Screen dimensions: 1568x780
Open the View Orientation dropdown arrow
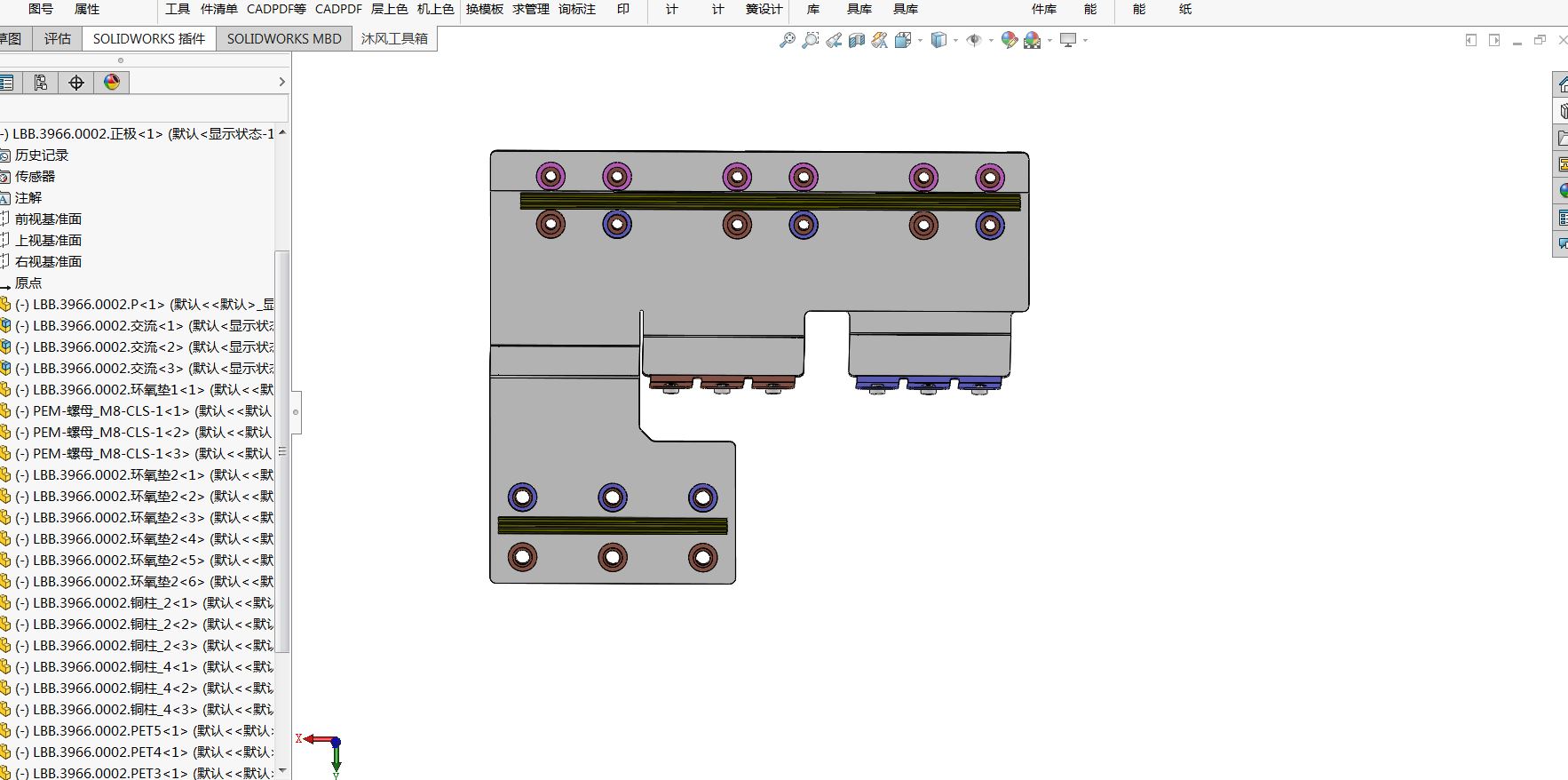pos(920,40)
